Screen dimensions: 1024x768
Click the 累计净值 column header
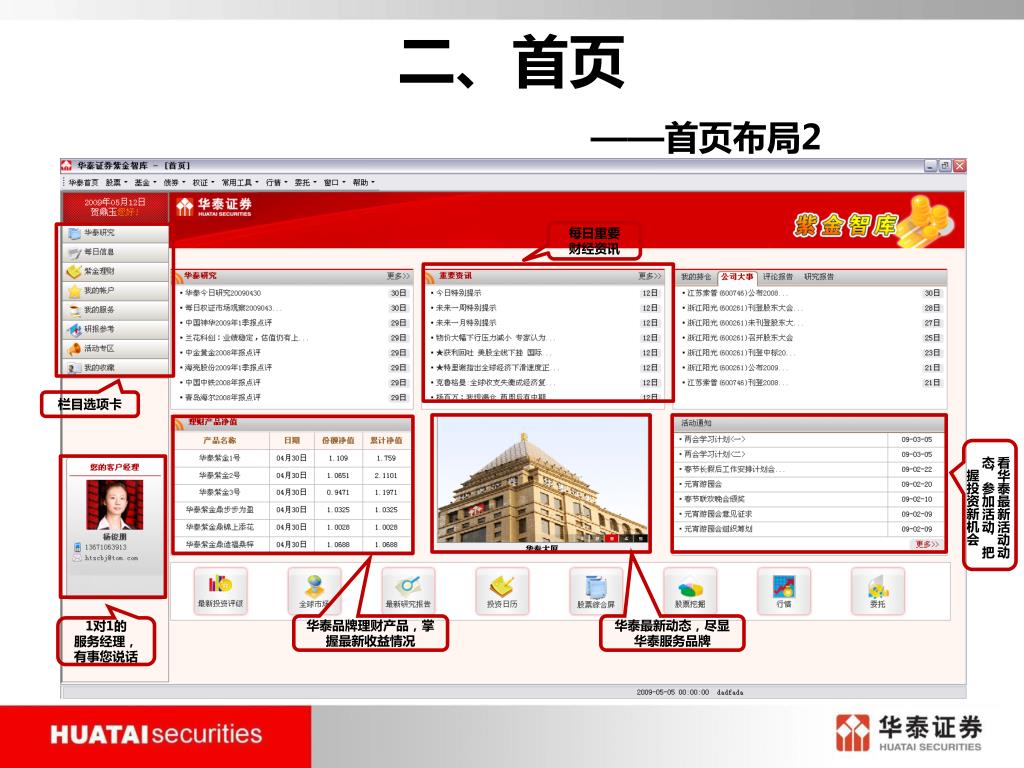coord(386,441)
